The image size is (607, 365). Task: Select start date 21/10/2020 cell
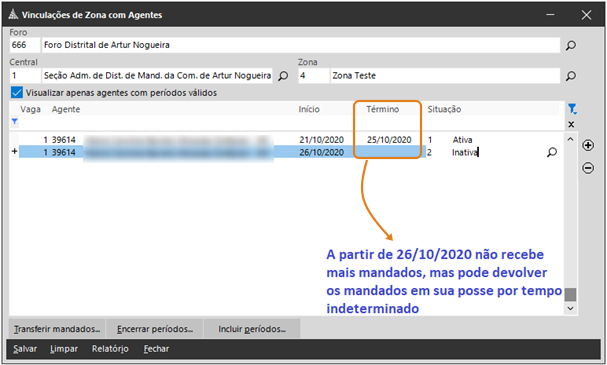click(321, 140)
